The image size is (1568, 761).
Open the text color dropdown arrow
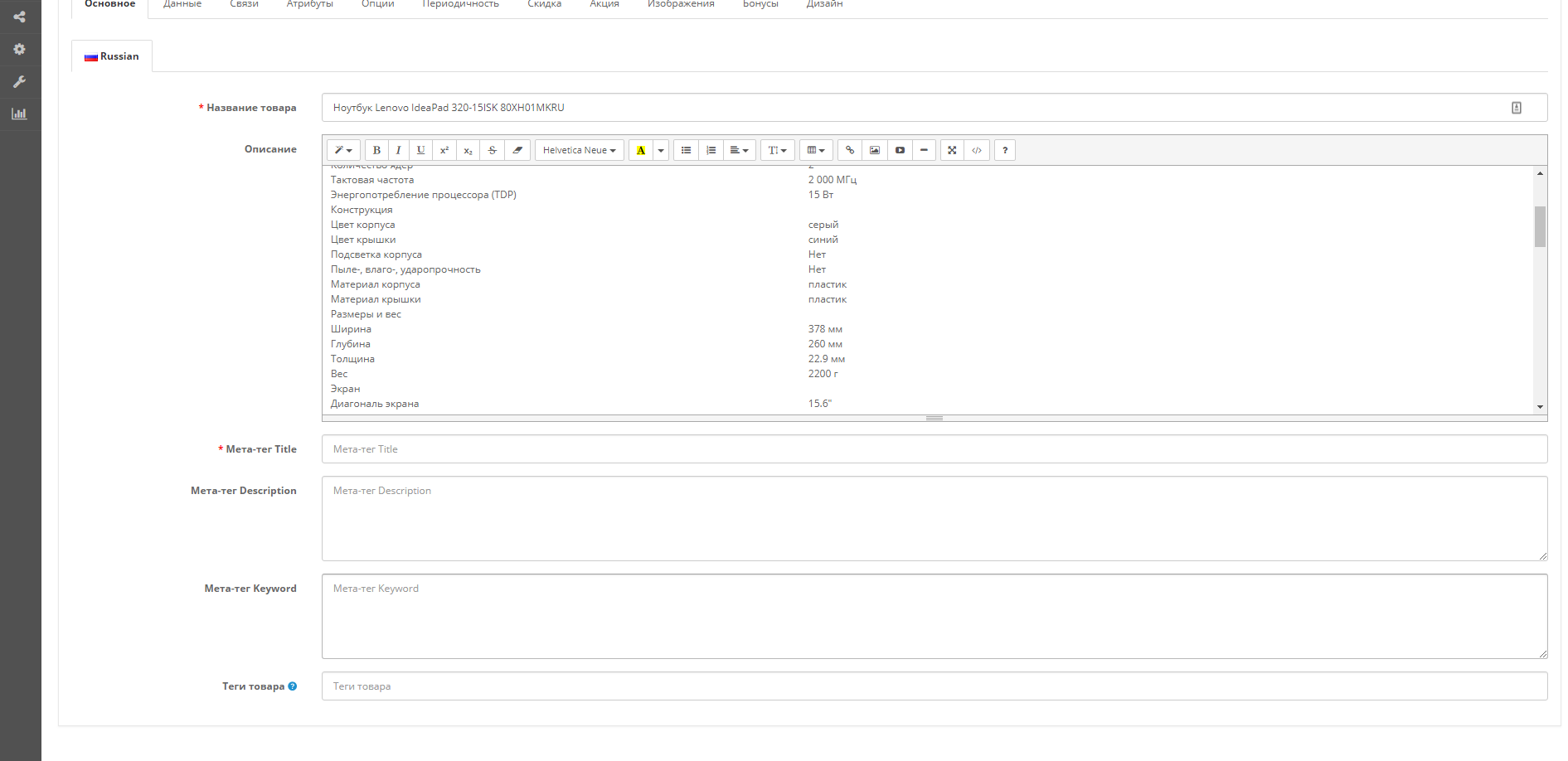(661, 150)
